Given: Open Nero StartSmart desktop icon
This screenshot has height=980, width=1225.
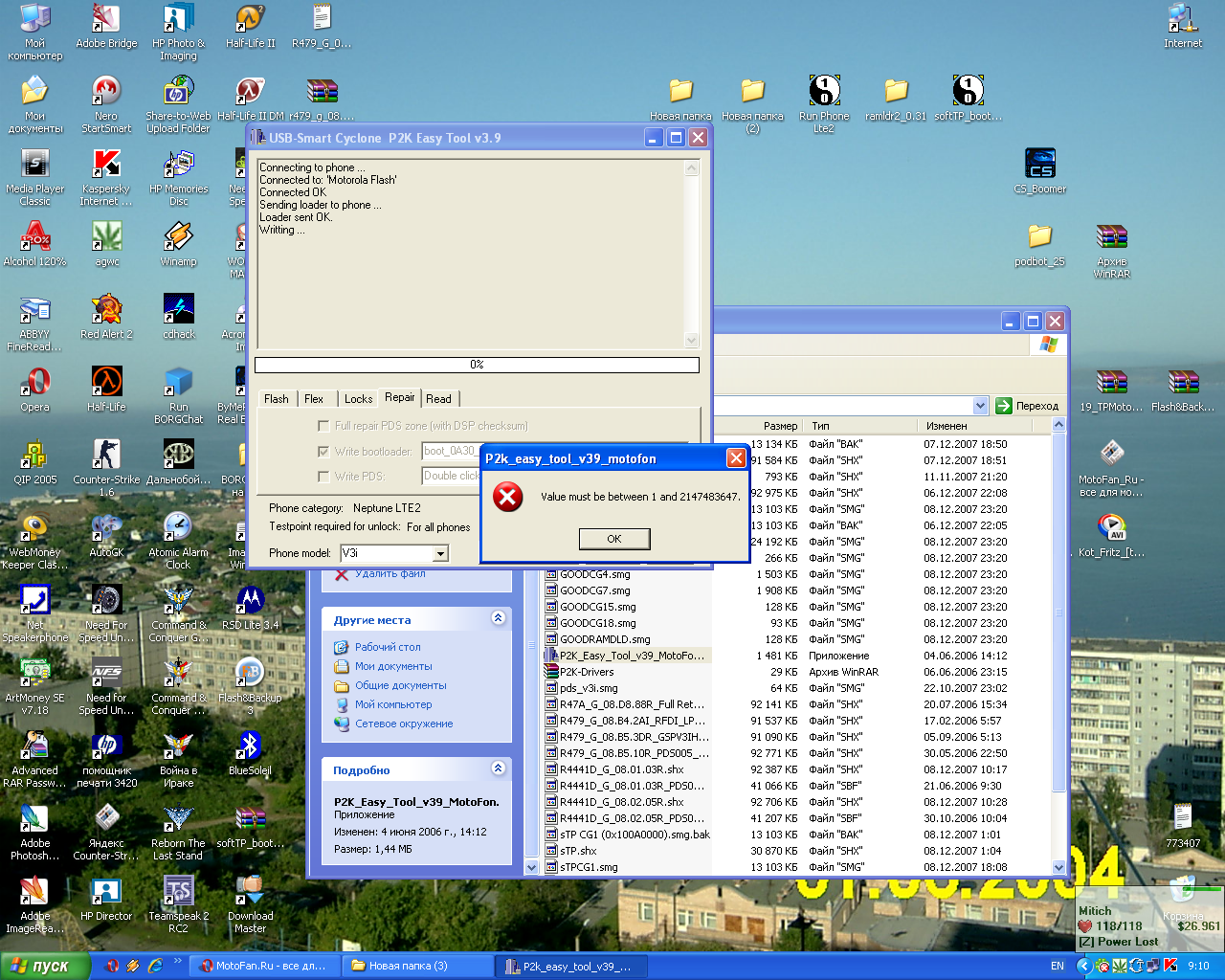Looking at the screenshot, I should pos(106,103).
